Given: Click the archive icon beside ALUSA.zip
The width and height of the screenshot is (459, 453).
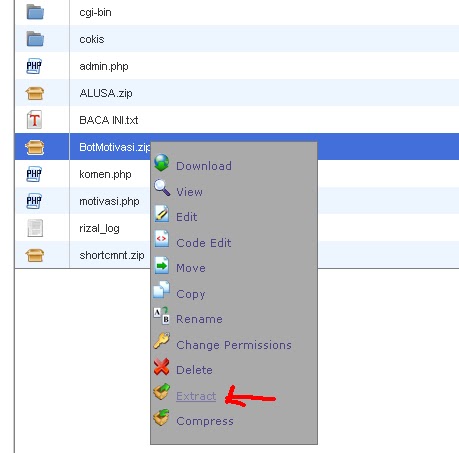Looking at the screenshot, I should [x=35, y=93].
